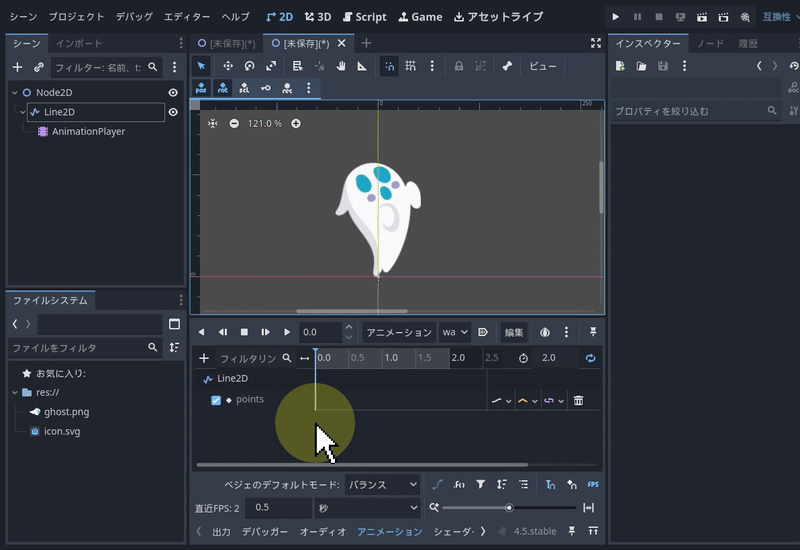Reset zoom at 121.0 %
The height and width of the screenshot is (550, 800).
click(x=264, y=123)
